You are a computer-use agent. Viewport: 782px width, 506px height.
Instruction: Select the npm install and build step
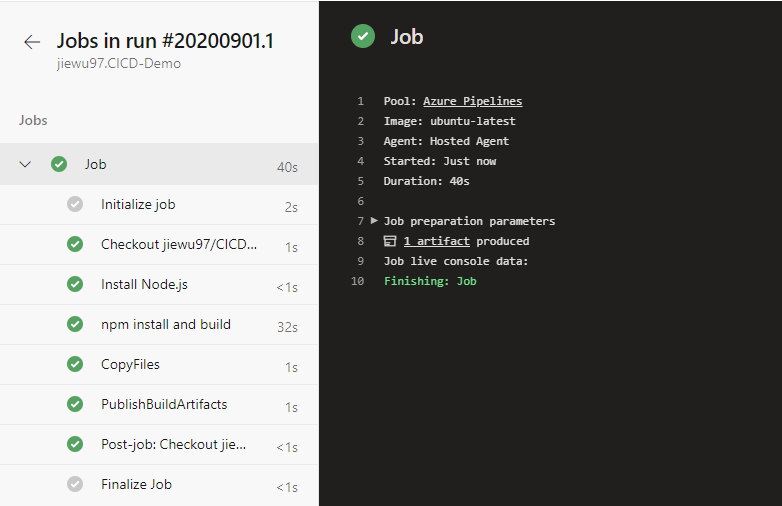click(x=159, y=325)
